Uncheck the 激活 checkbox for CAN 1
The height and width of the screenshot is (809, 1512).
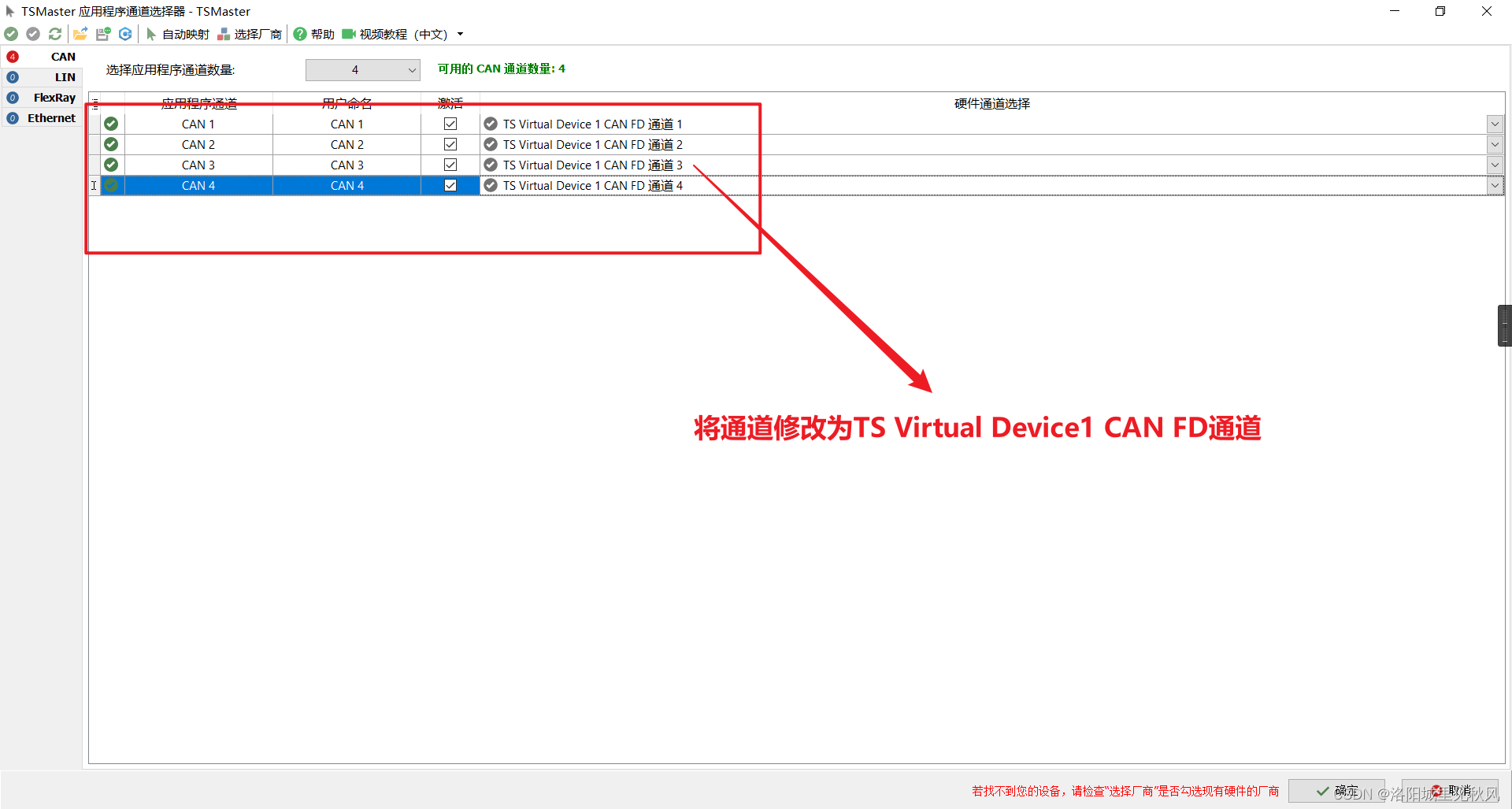450,124
